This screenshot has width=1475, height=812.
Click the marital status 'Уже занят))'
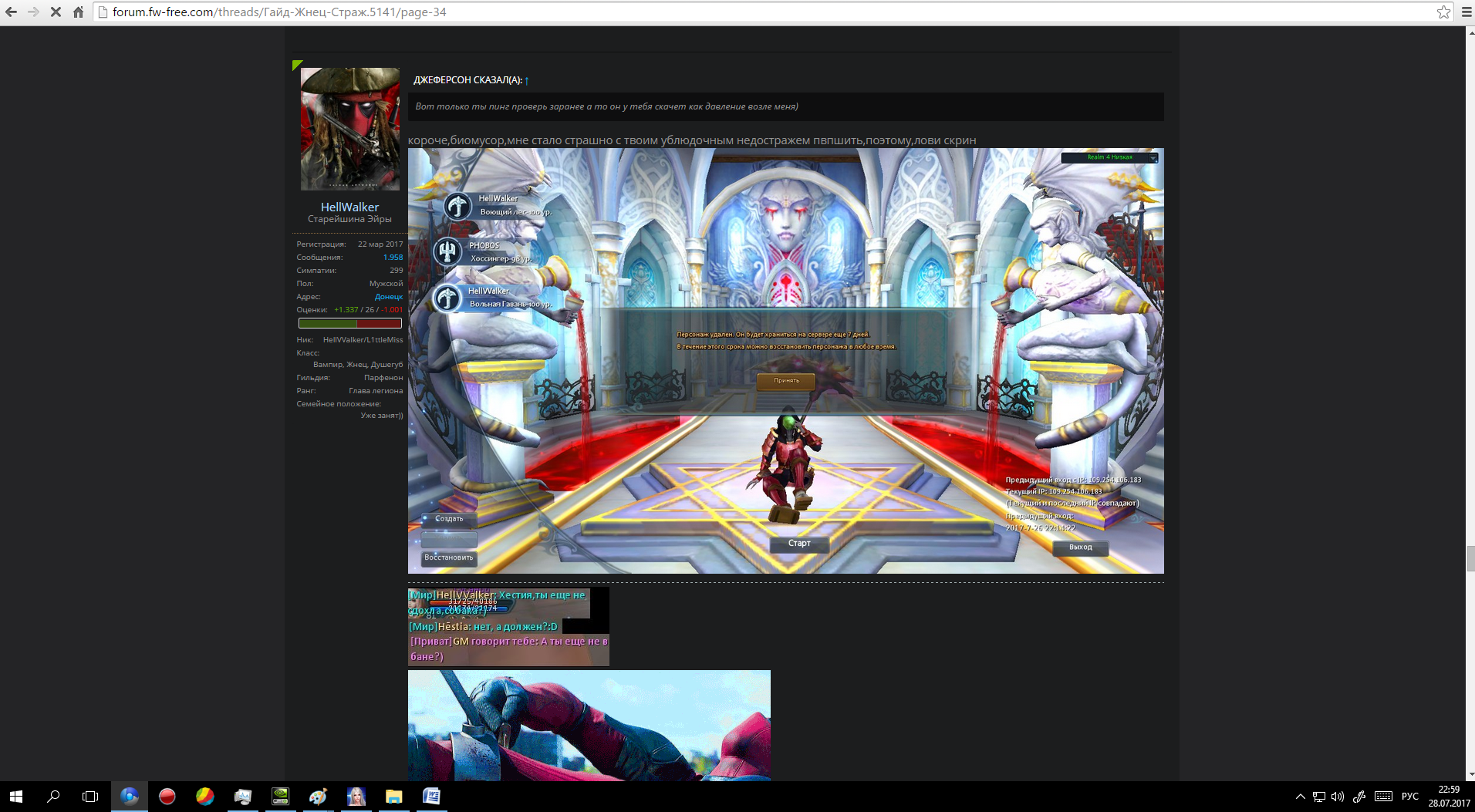coord(382,416)
